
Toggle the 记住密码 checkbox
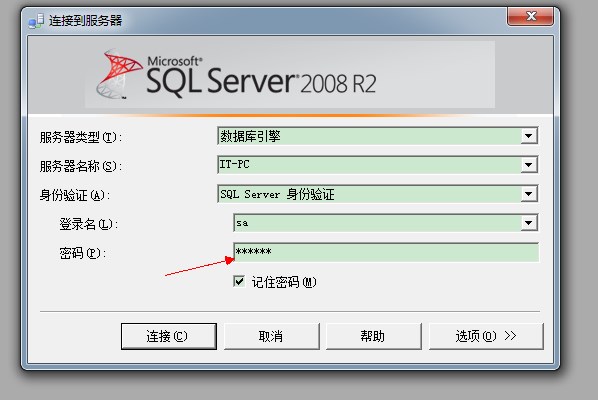pos(239,281)
